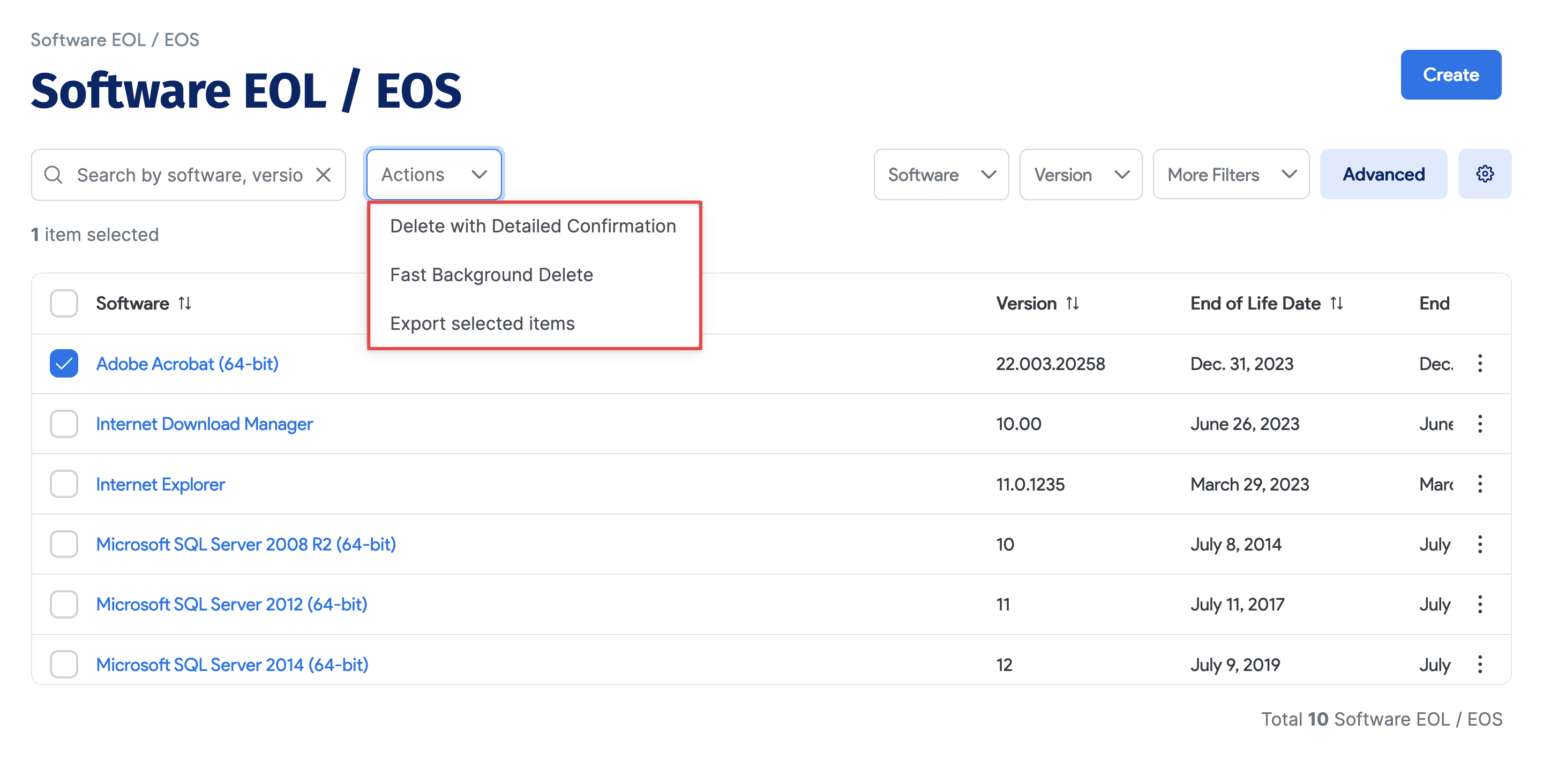
Task: Click into the search input field
Action: 179,174
